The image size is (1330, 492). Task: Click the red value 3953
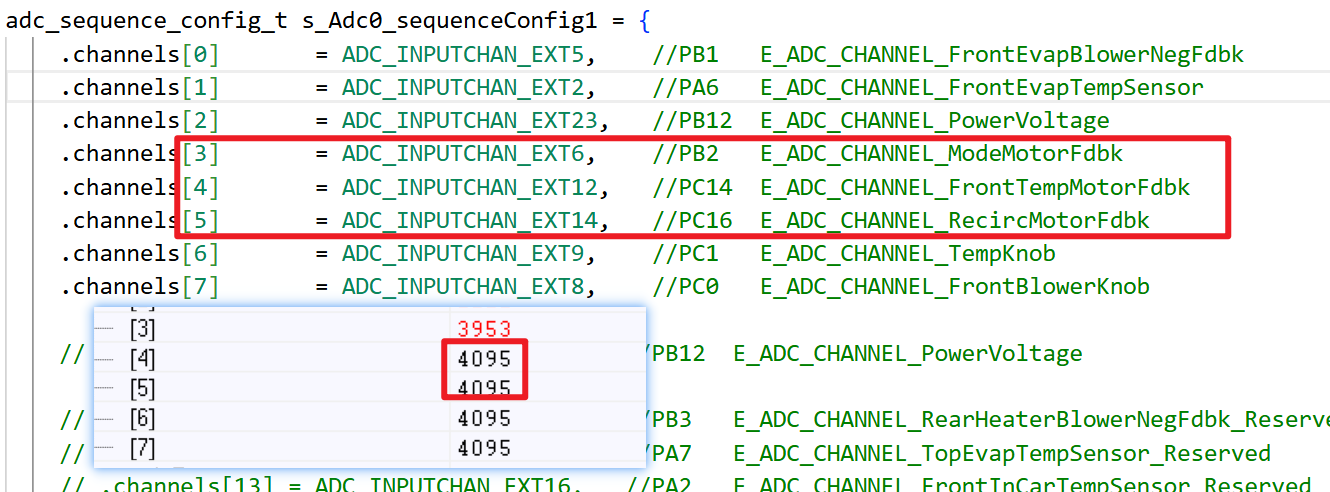click(484, 328)
